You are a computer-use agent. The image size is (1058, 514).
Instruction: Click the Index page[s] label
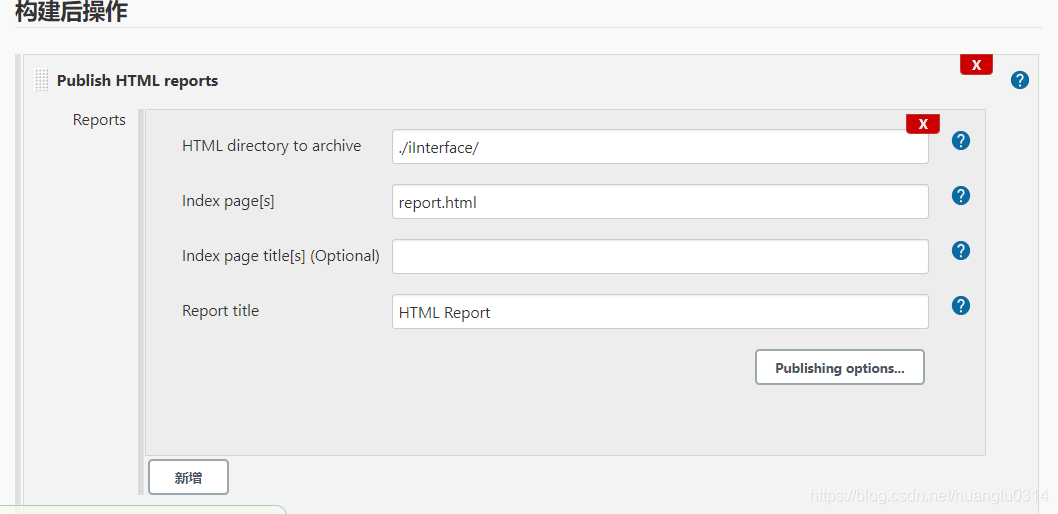tap(228, 201)
